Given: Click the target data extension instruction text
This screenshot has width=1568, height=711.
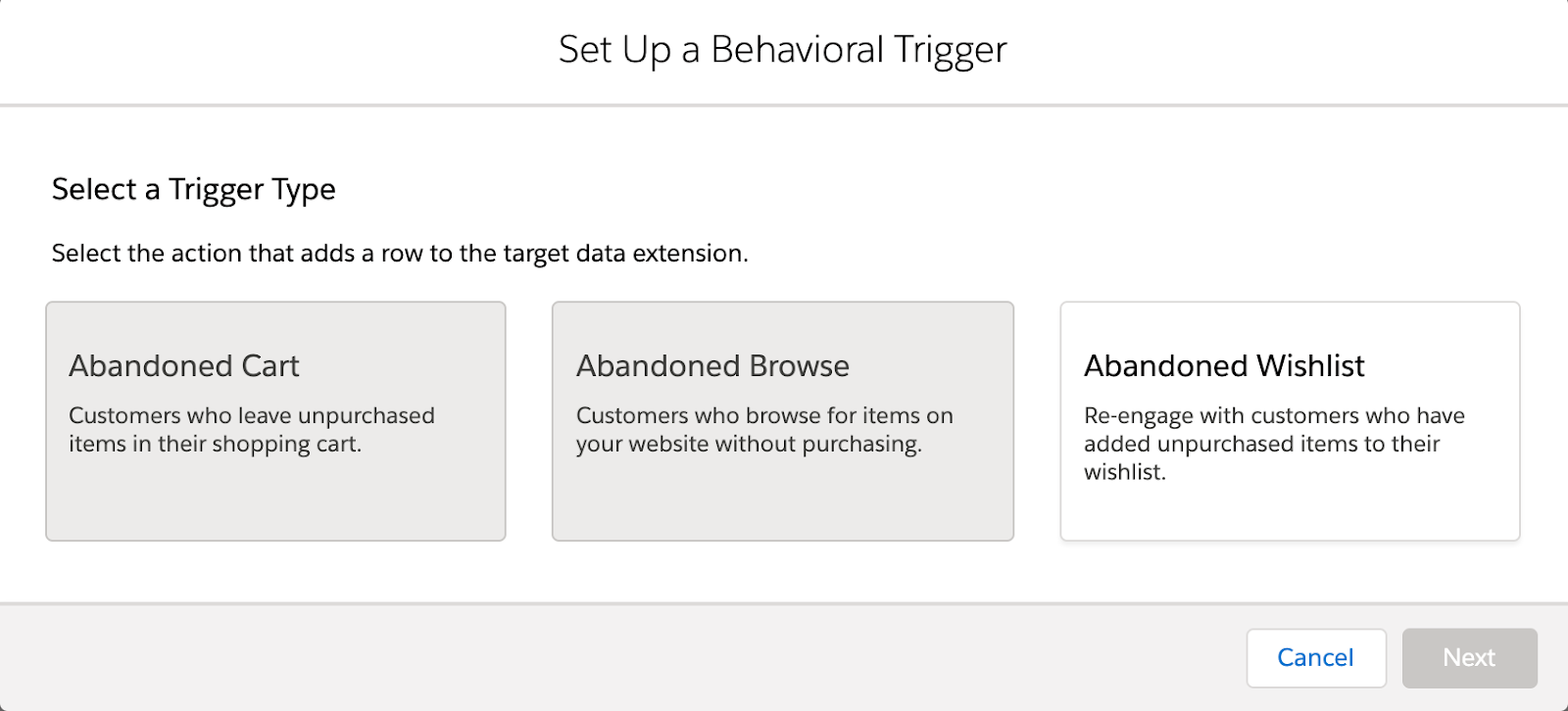Looking at the screenshot, I should (x=400, y=254).
